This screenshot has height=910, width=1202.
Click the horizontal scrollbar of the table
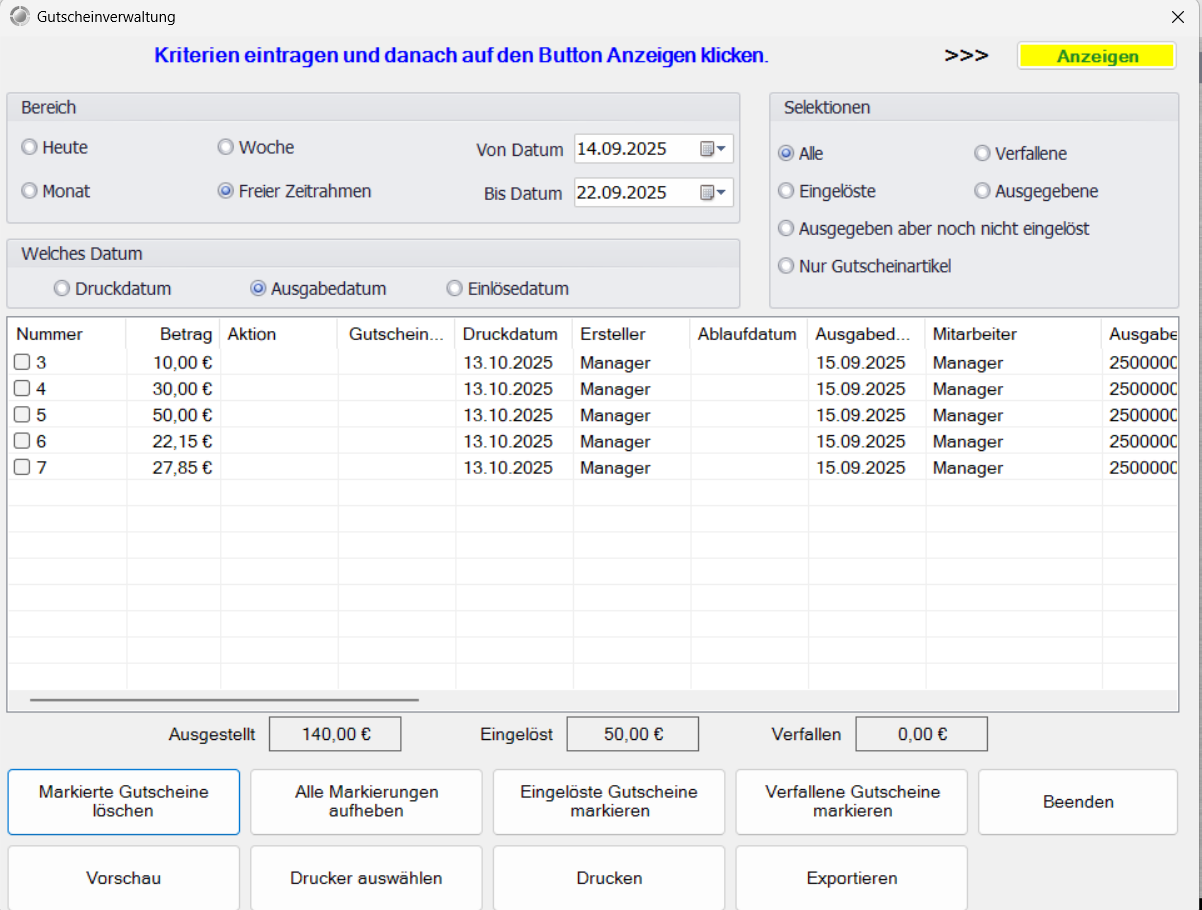pos(224,700)
